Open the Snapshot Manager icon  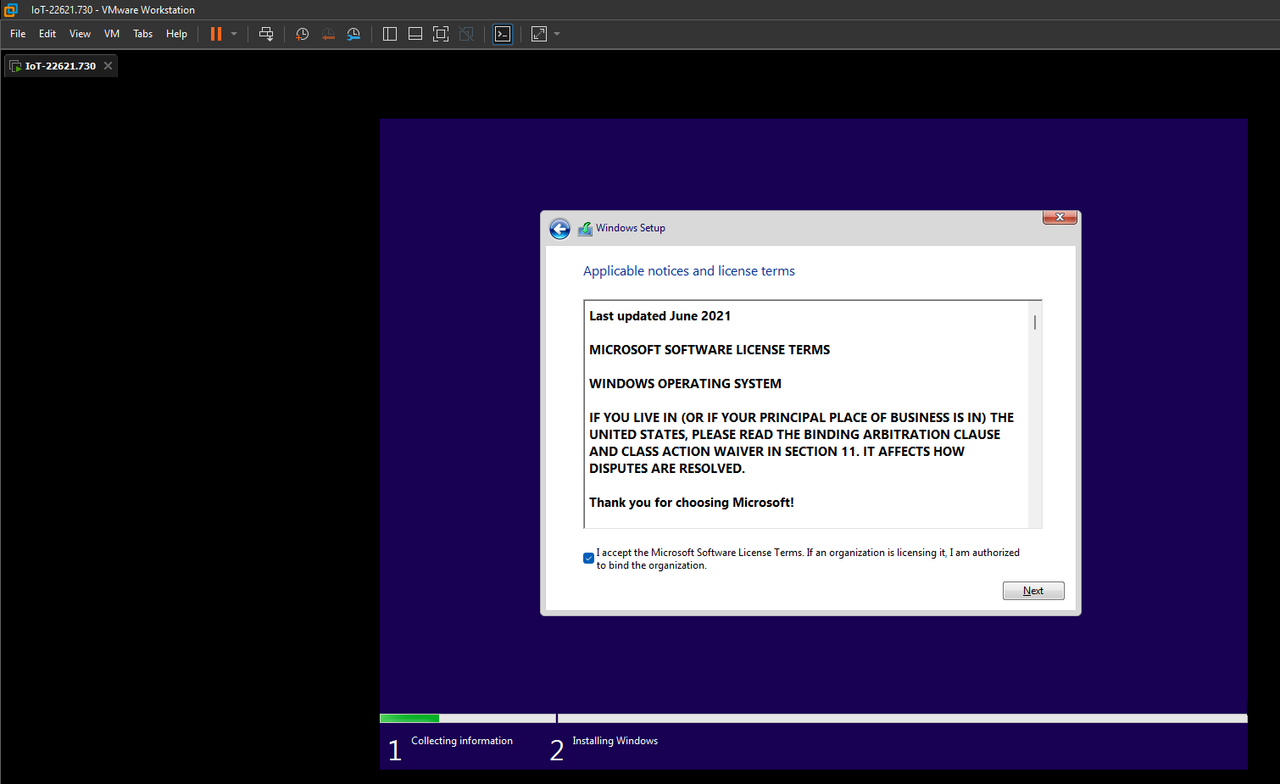click(x=354, y=34)
